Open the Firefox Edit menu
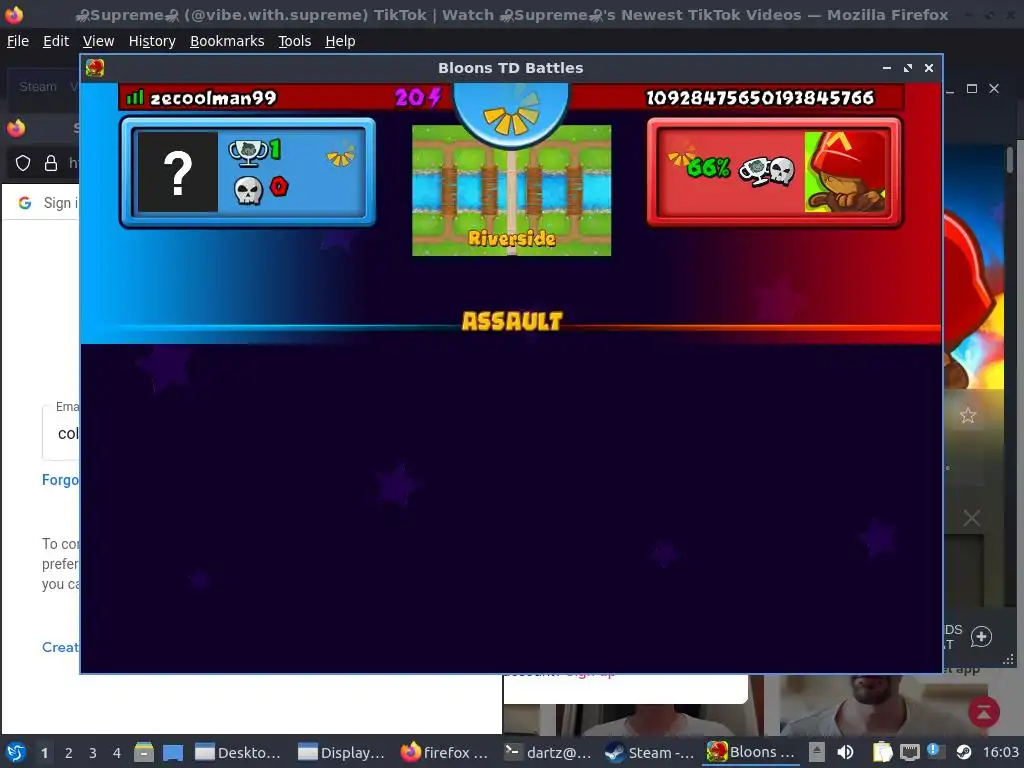1024x768 pixels. (x=56, y=41)
